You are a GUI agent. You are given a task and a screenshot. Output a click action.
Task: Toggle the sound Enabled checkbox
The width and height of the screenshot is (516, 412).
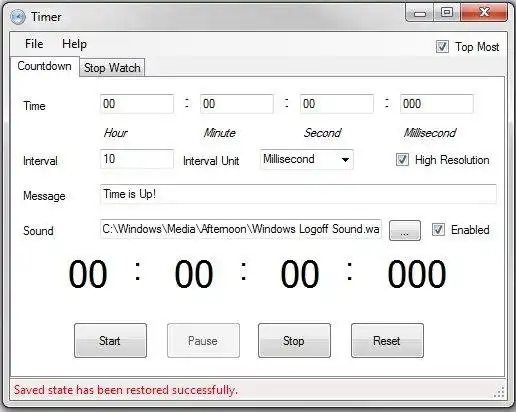438,230
